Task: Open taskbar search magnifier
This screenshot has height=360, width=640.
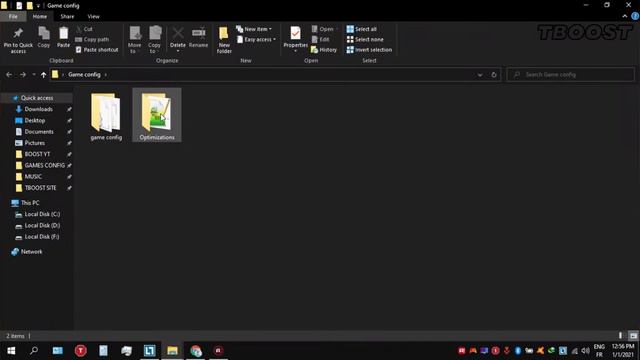Action: 34,351
